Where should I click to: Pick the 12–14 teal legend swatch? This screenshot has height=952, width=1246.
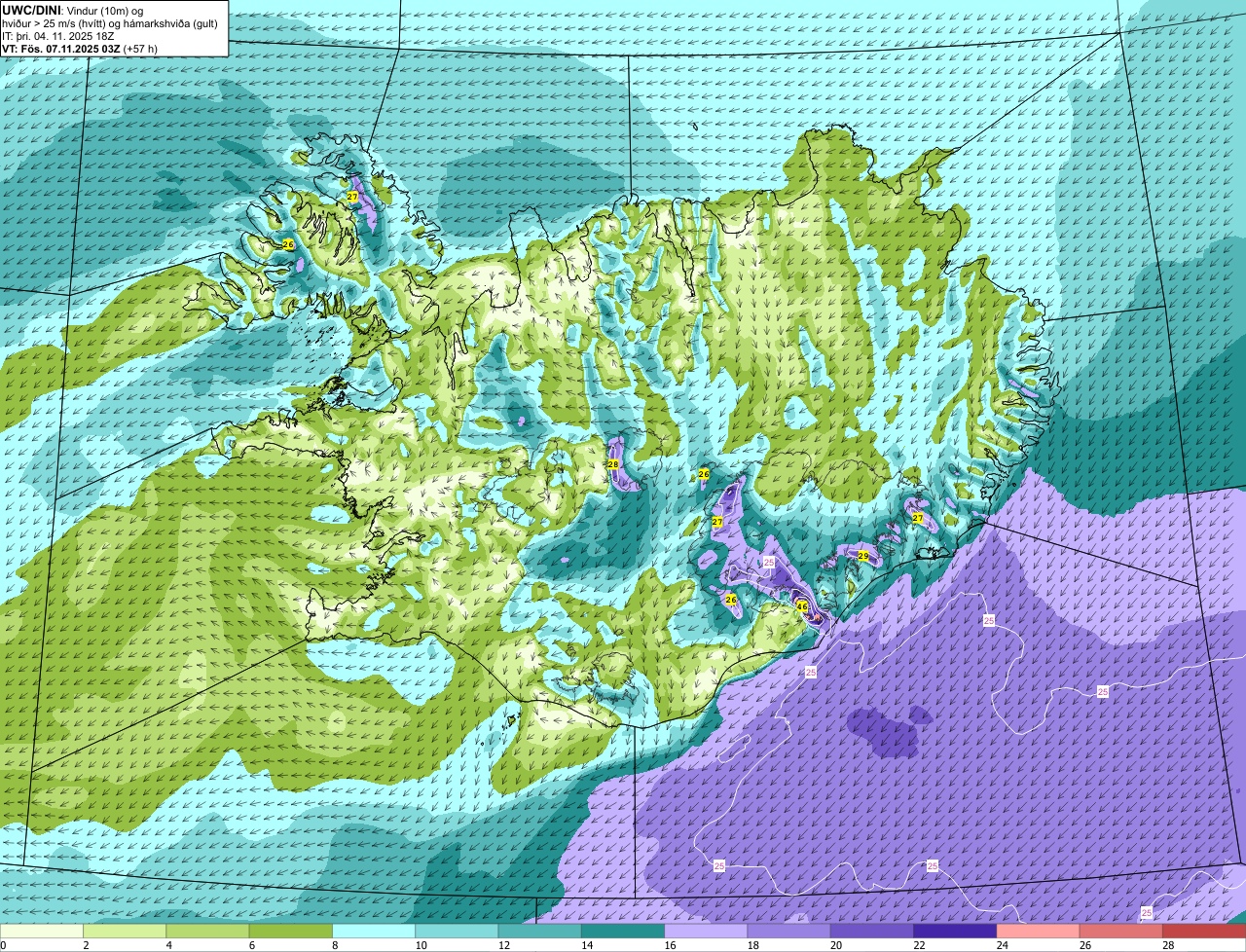[x=540, y=932]
